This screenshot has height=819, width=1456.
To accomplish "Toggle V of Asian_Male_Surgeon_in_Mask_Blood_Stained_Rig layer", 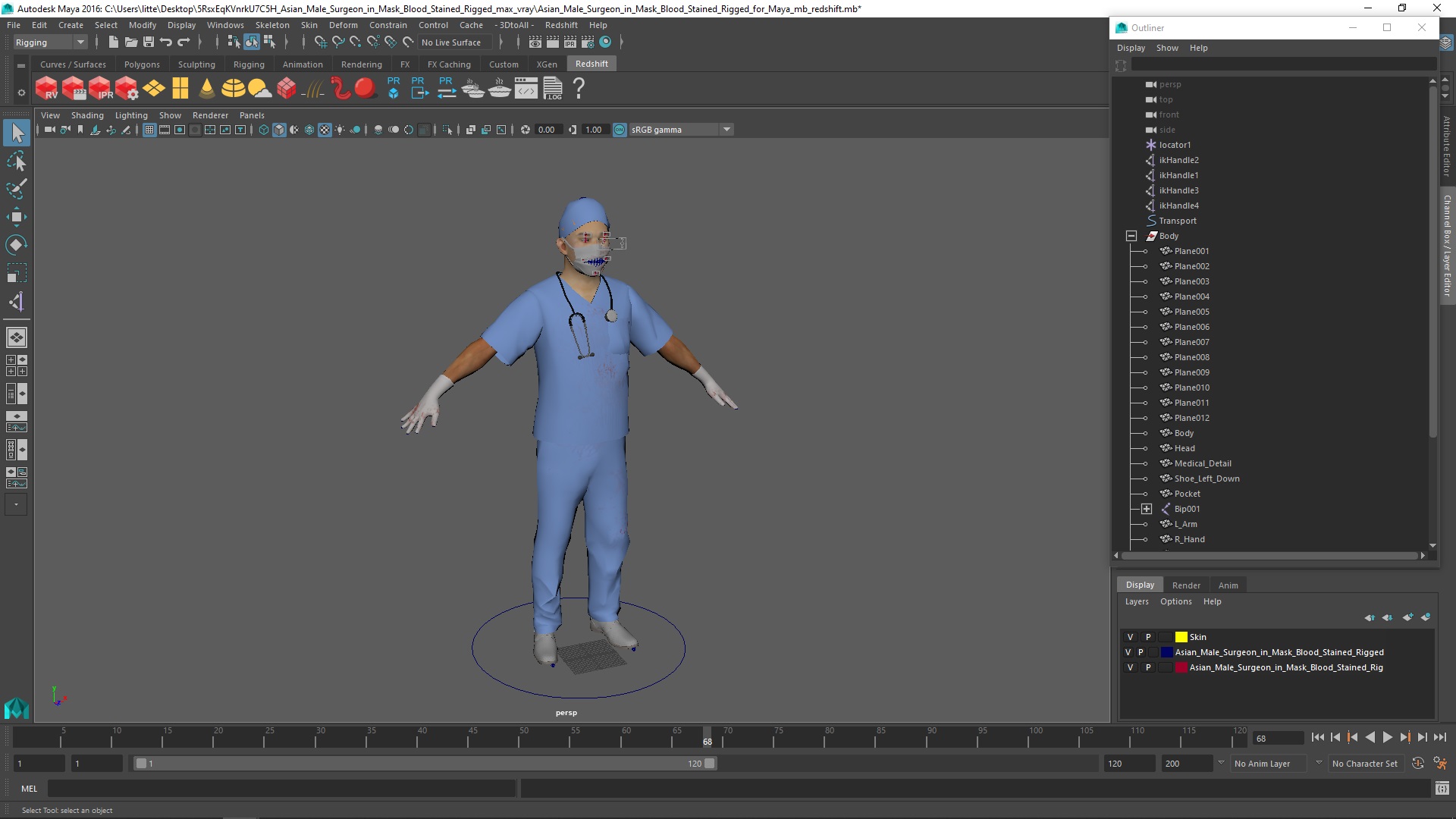I will point(1130,667).
